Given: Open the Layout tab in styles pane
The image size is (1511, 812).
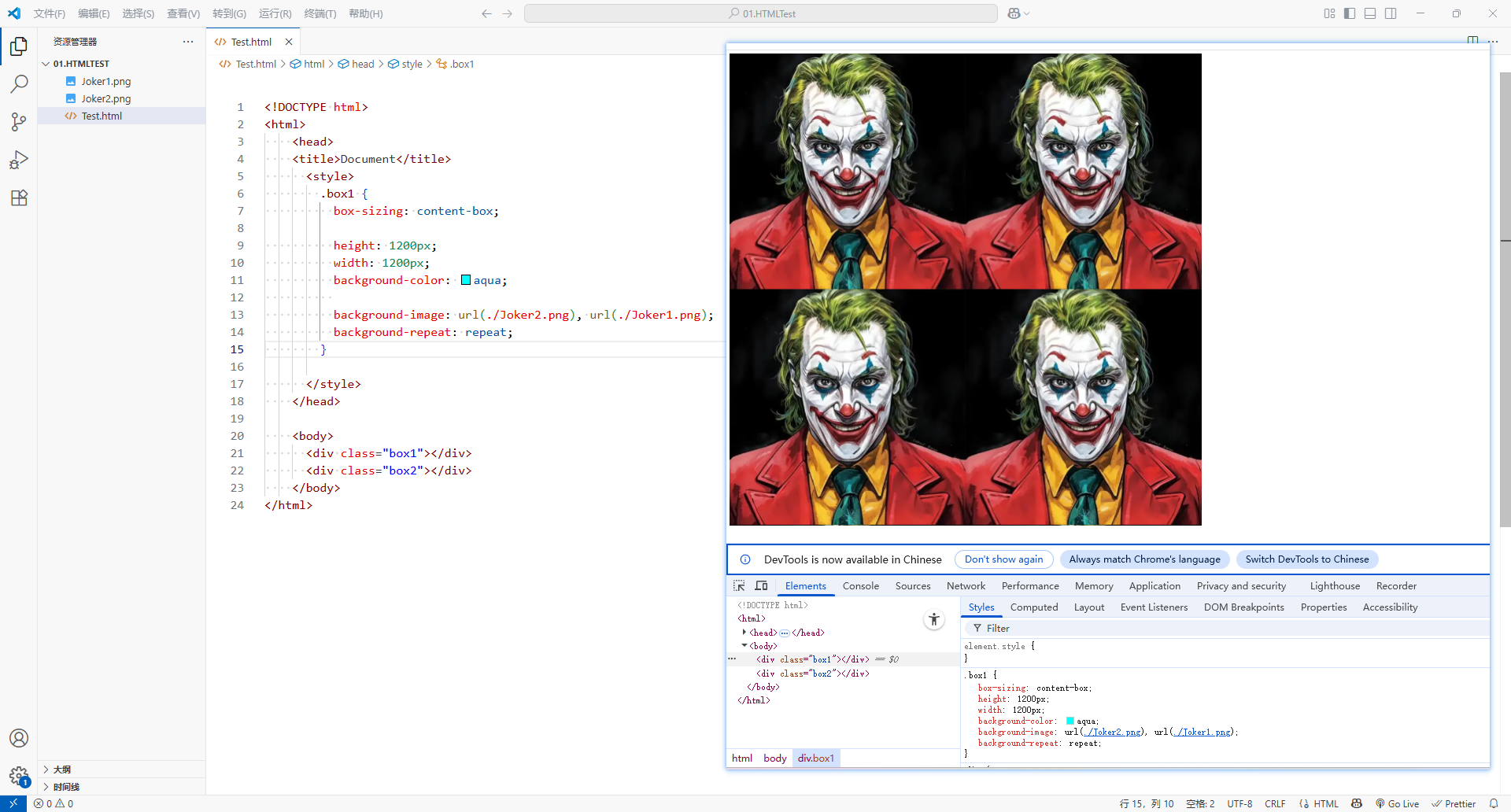Looking at the screenshot, I should 1089,607.
